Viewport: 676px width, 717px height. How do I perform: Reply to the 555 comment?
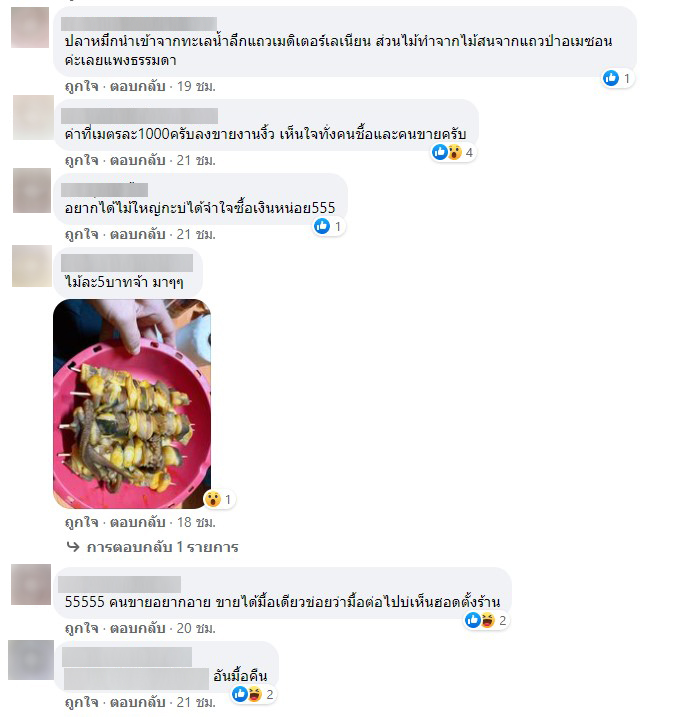(138, 234)
